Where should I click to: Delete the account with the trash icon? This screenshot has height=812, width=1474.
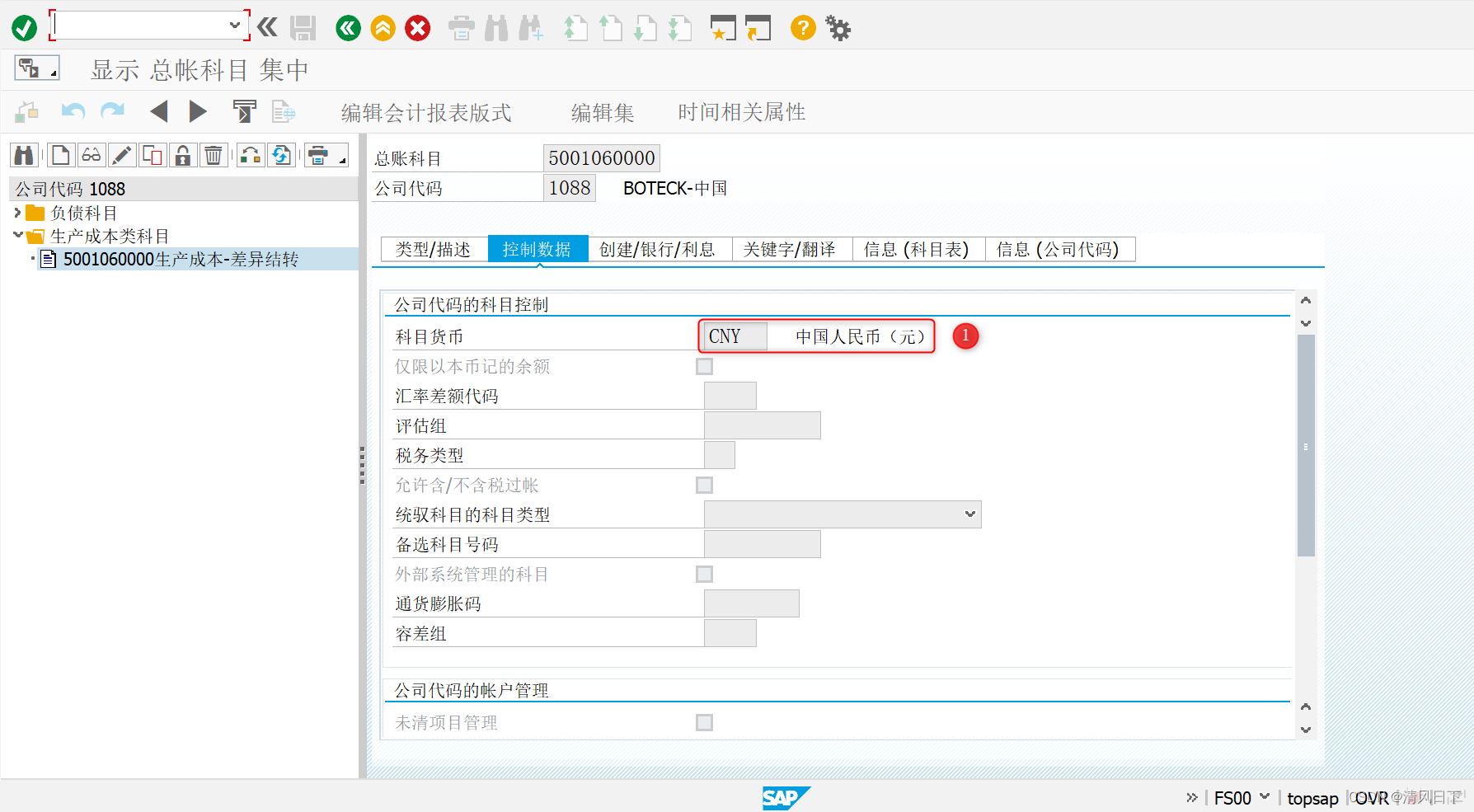[x=214, y=155]
